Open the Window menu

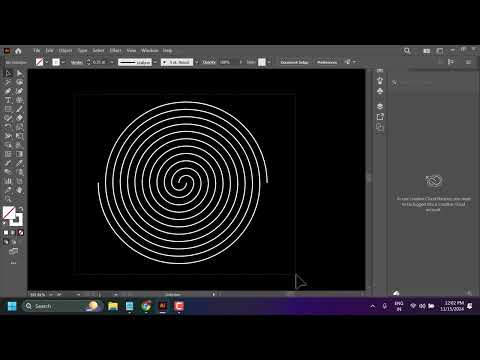pyautogui.click(x=150, y=51)
